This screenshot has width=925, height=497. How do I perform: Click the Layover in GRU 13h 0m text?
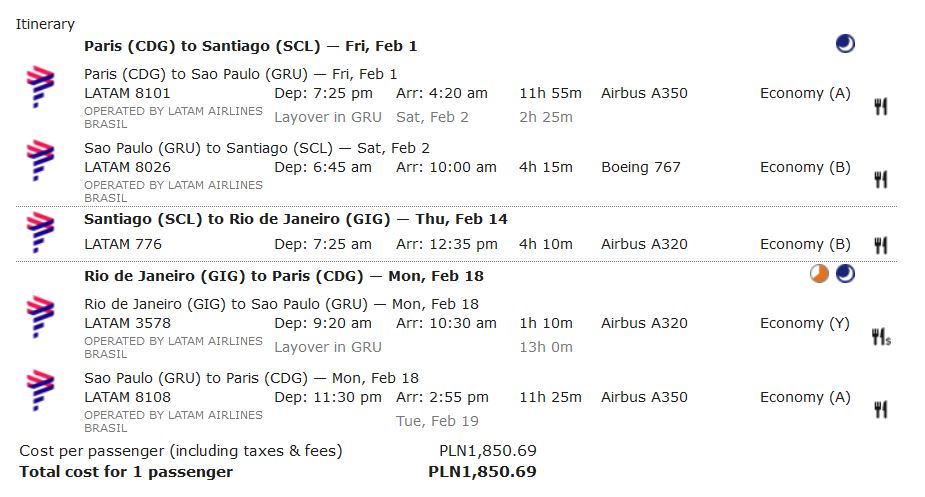tap(423, 347)
